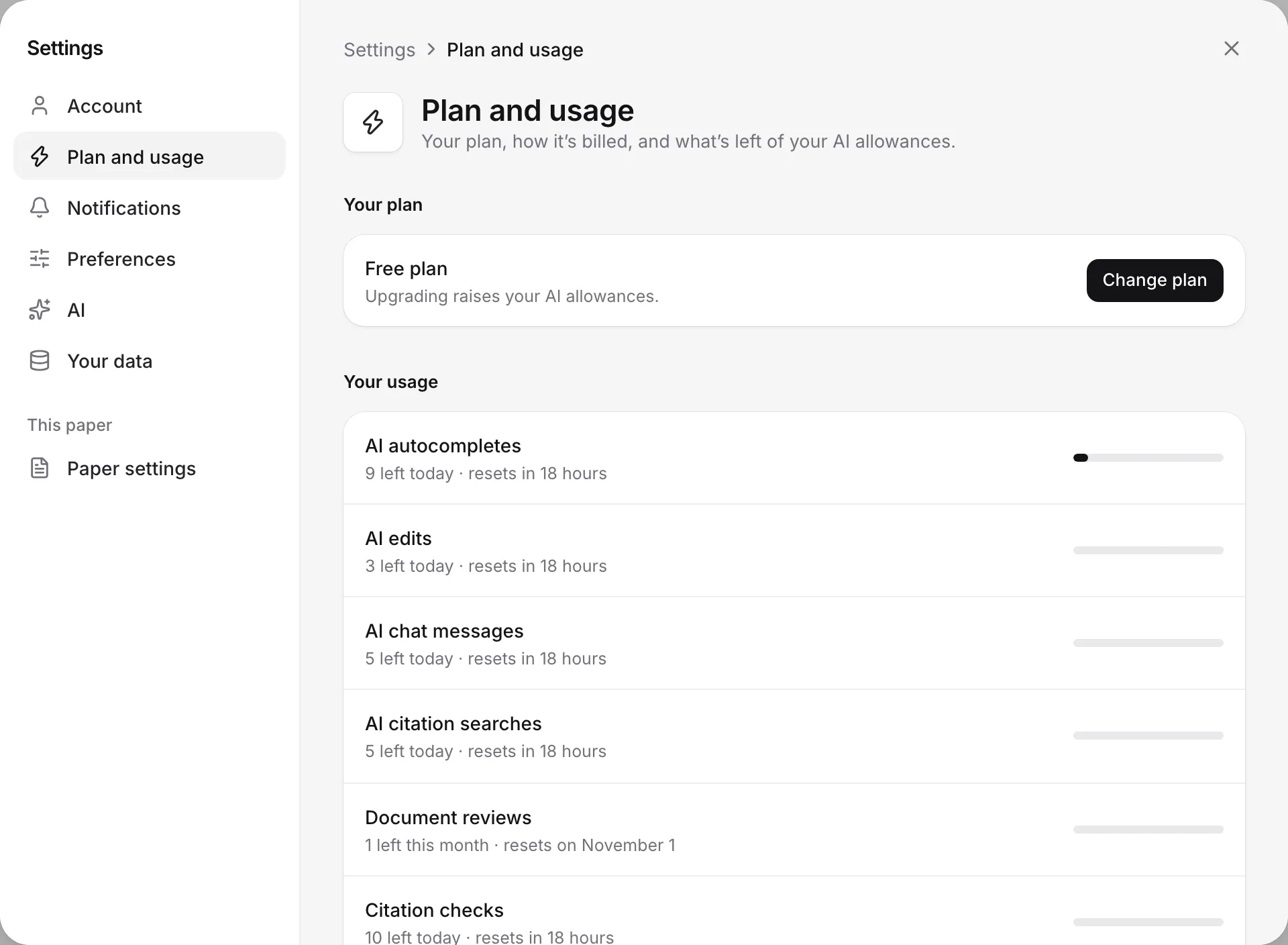The width and height of the screenshot is (1288, 945).
Task: Click the AI citation searches usage bar
Action: pos(1148,736)
